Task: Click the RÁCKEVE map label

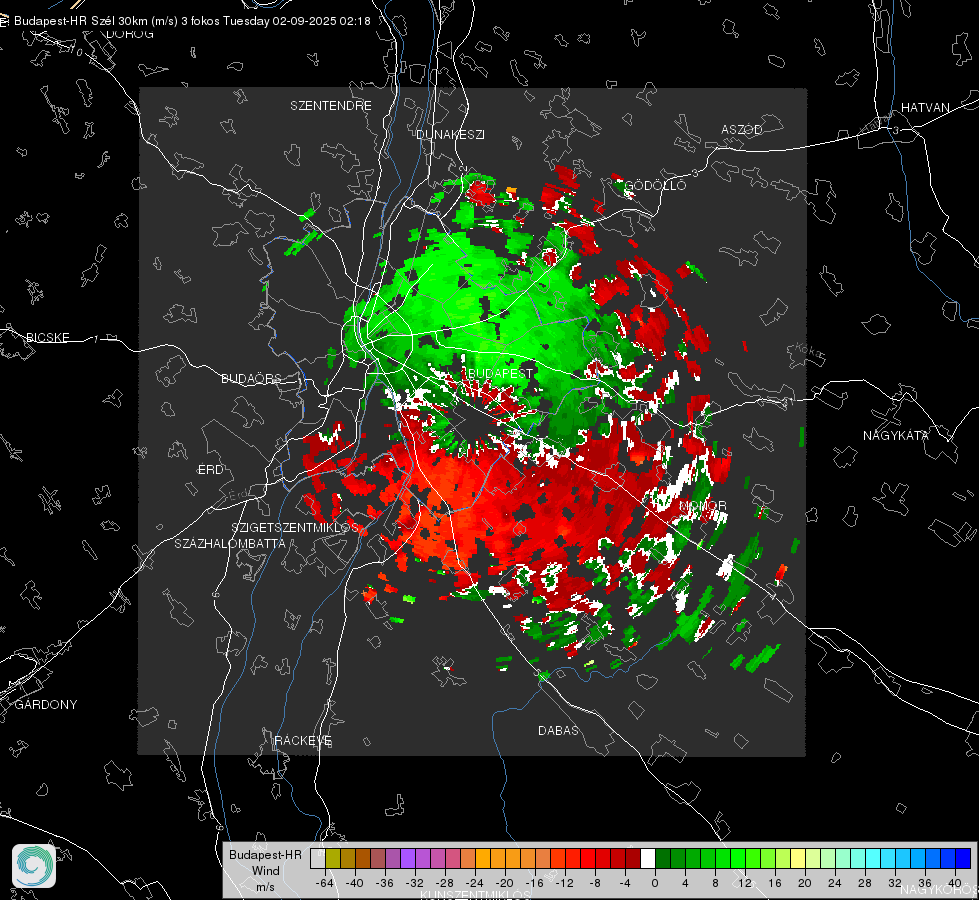Action: (303, 740)
